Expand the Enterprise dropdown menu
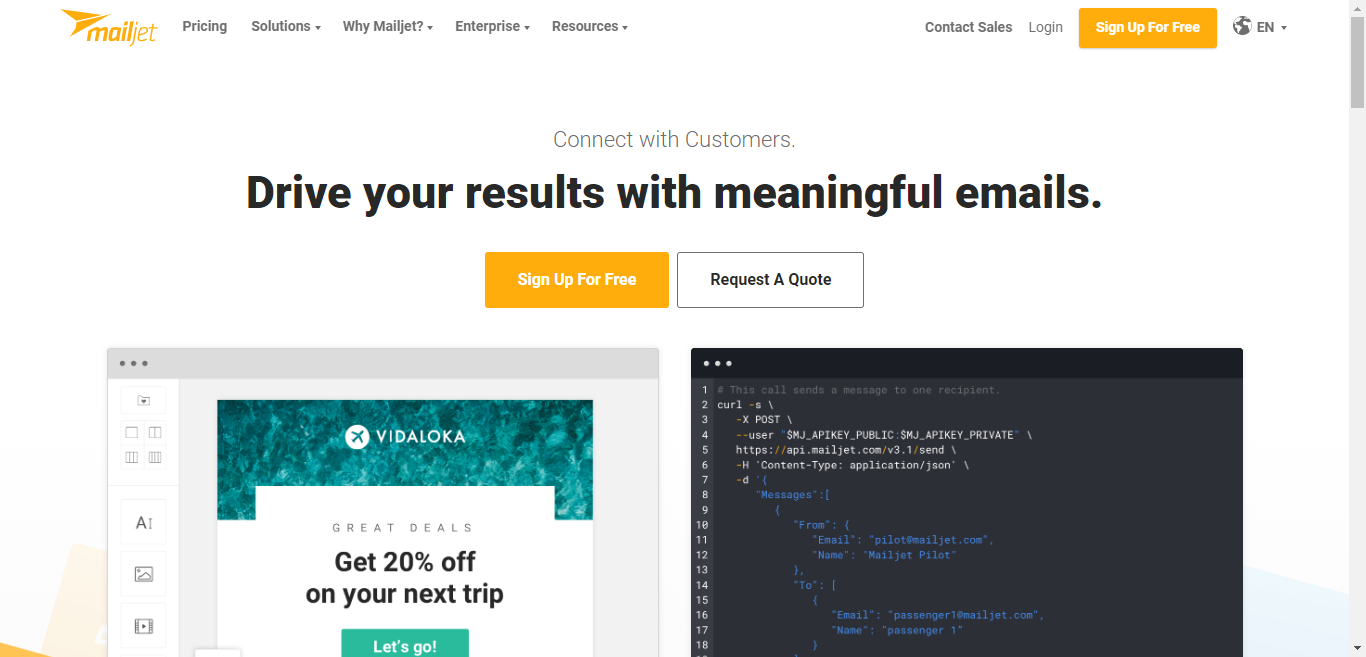Image resolution: width=1366 pixels, height=657 pixels. (x=492, y=27)
